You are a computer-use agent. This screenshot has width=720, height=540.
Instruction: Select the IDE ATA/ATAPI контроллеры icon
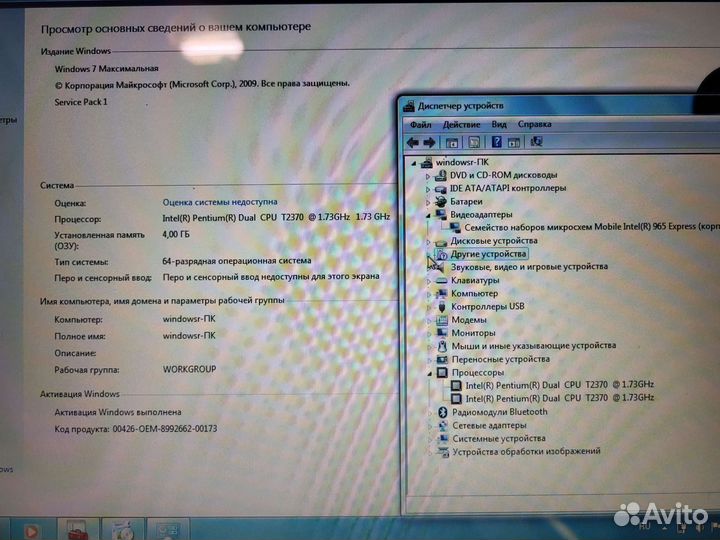(440, 189)
